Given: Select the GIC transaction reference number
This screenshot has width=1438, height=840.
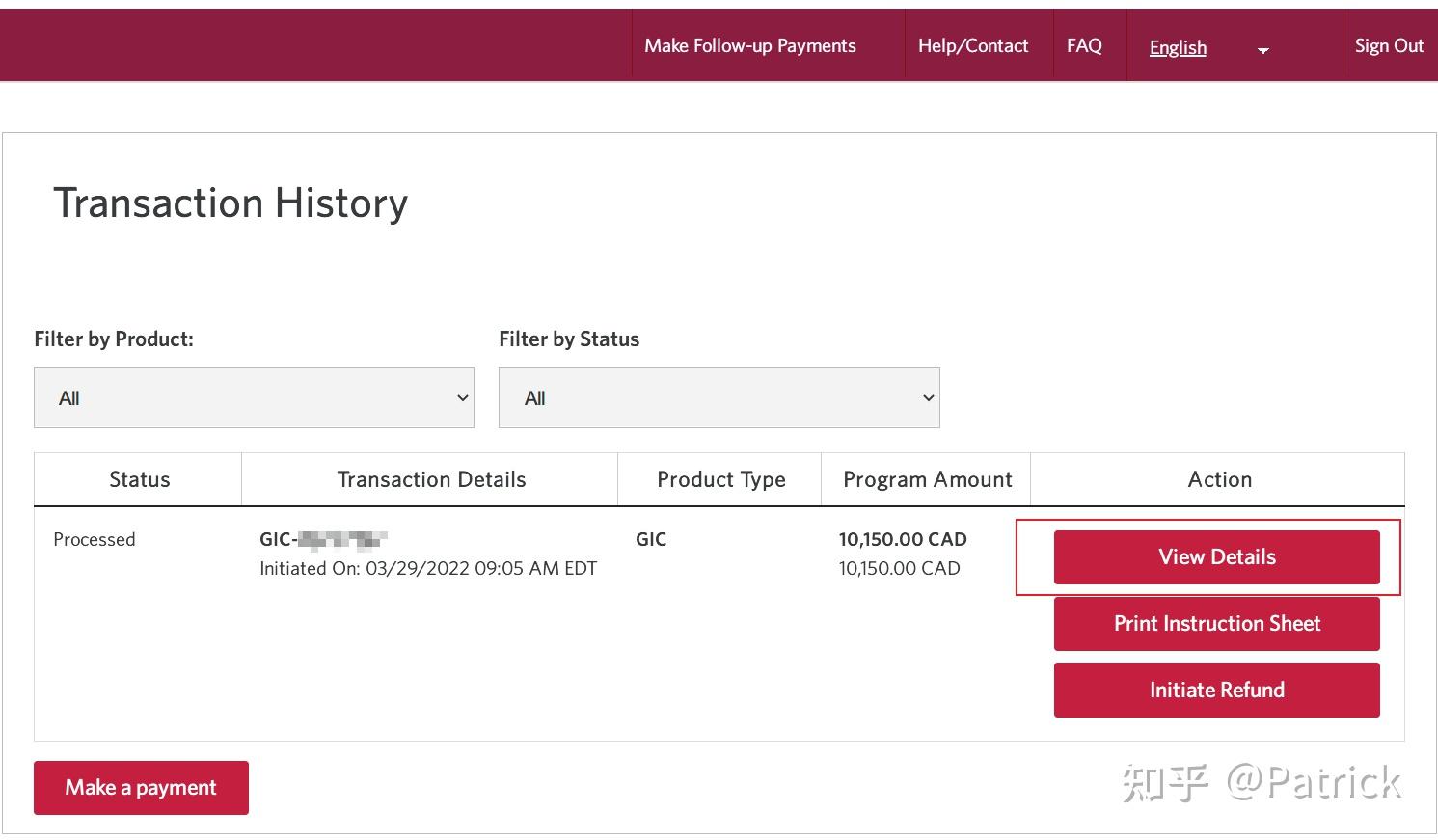Looking at the screenshot, I should click(x=323, y=540).
